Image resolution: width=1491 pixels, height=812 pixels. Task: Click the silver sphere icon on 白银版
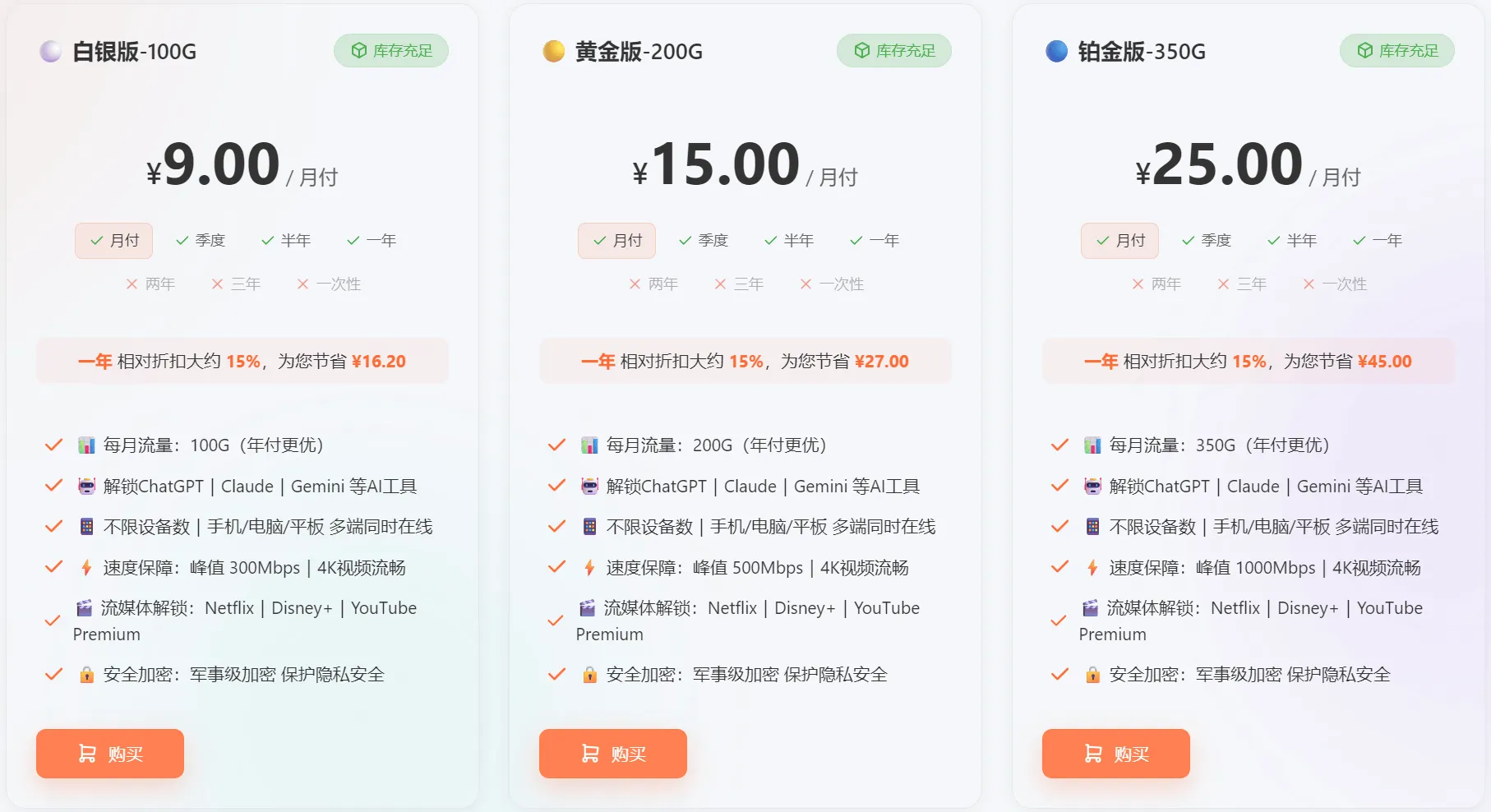(50, 51)
